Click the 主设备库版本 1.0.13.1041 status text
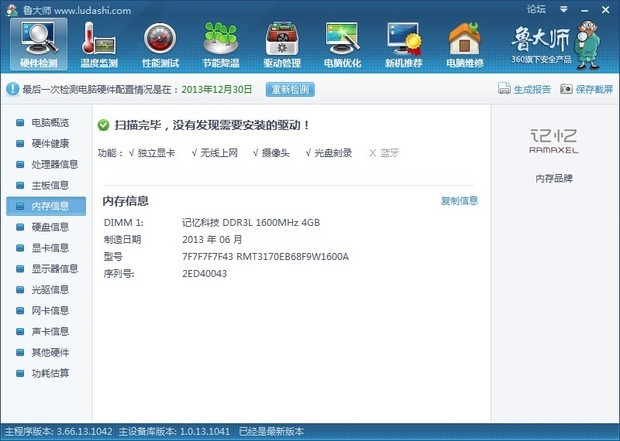The width and height of the screenshot is (620, 441). click(174, 432)
